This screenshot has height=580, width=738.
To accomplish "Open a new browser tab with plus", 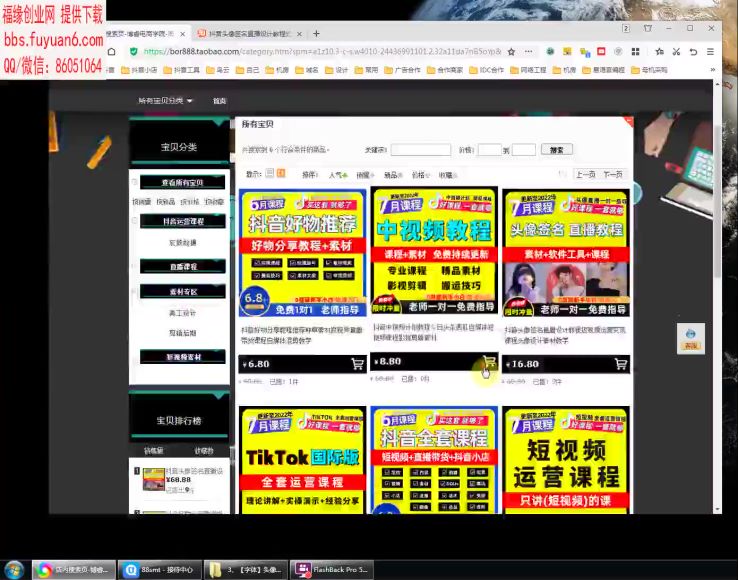I will click(x=316, y=33).
